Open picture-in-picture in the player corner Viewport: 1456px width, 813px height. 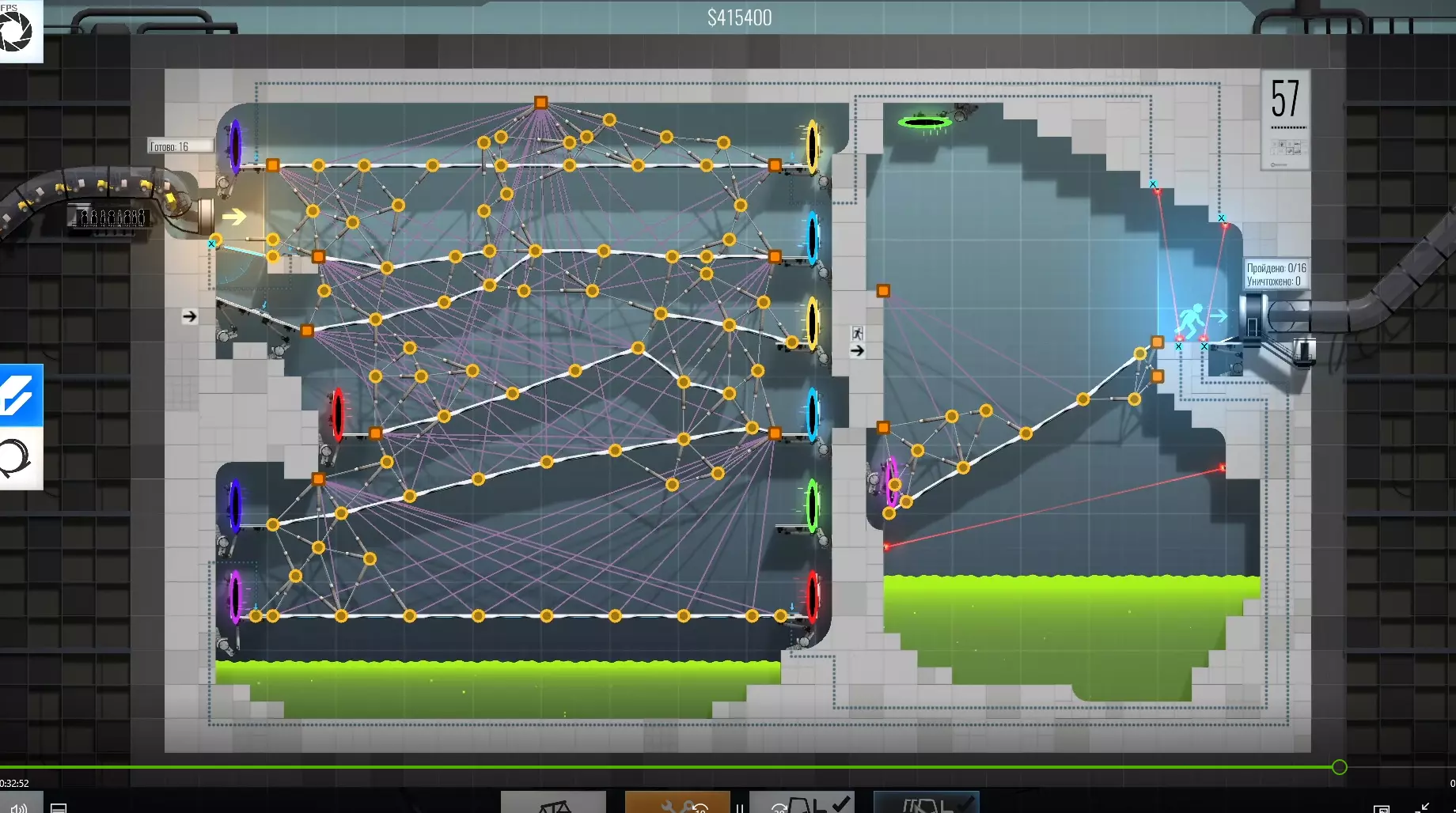1382,808
